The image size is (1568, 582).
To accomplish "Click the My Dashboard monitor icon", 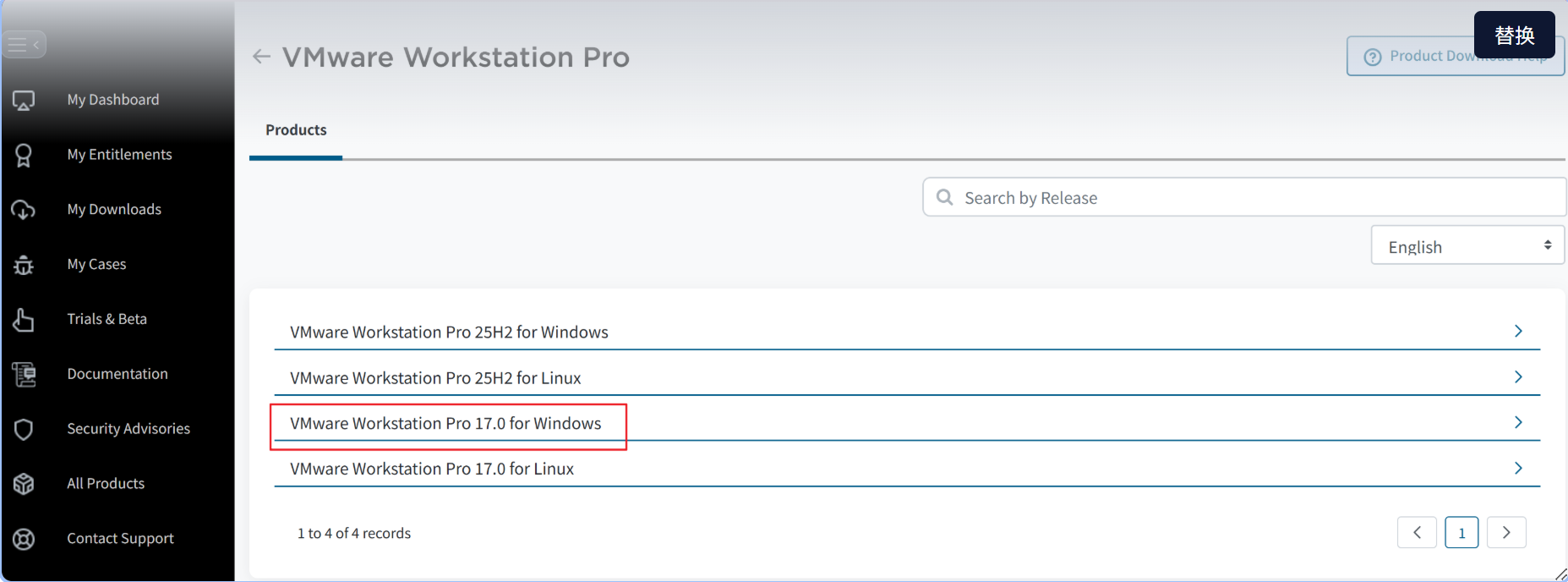I will [x=24, y=101].
